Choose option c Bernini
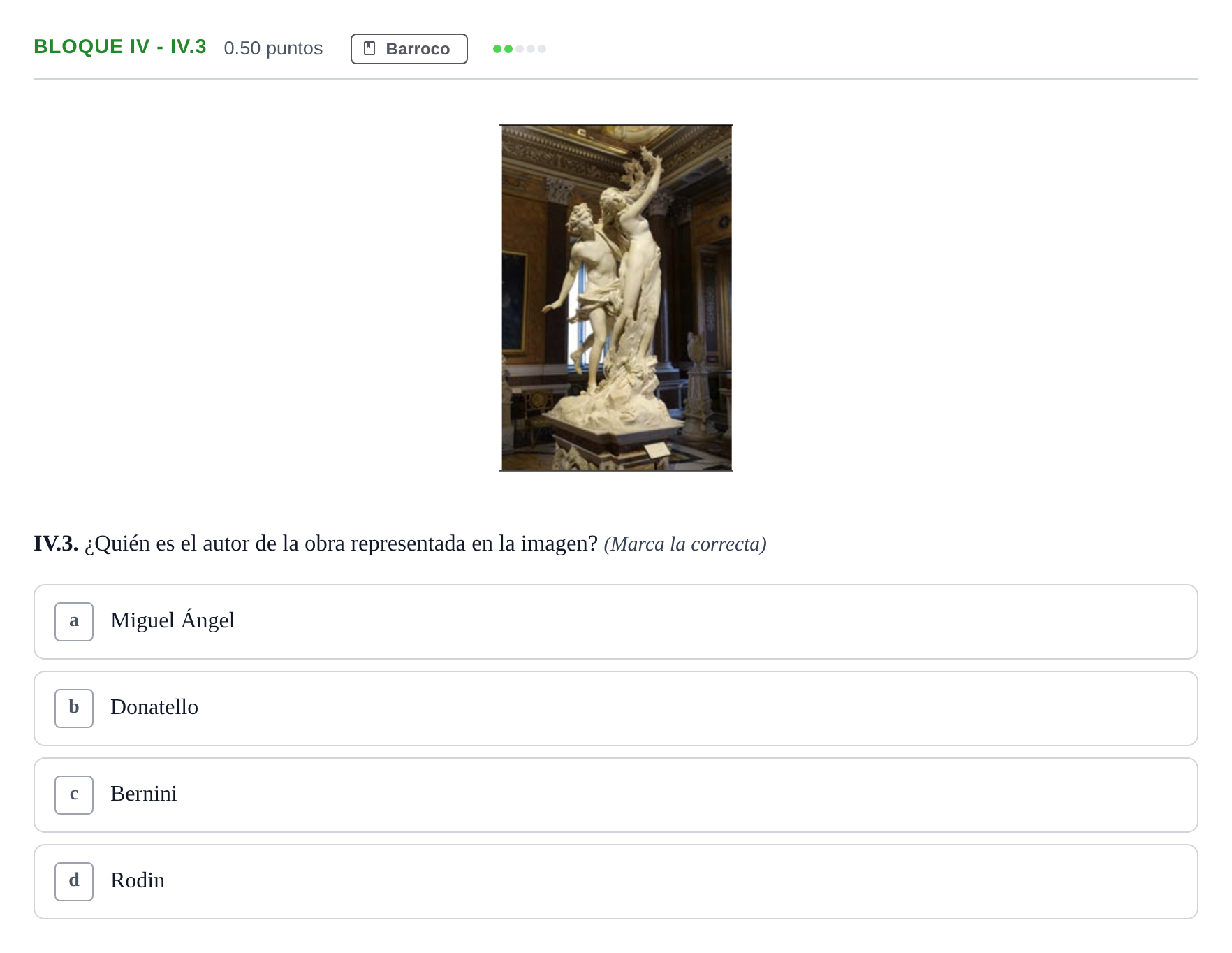The width and height of the screenshot is (1232, 953). point(616,795)
